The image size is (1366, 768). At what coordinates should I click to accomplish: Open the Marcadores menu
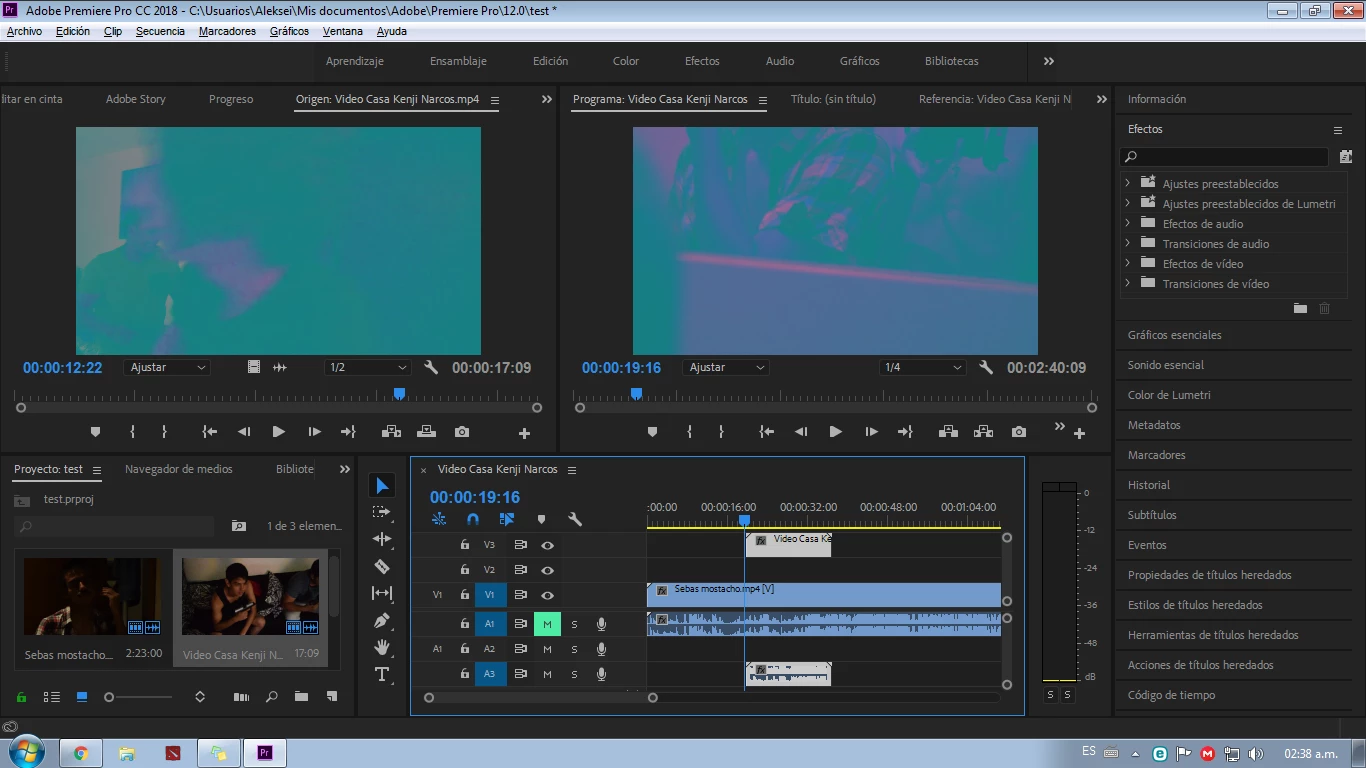point(227,31)
